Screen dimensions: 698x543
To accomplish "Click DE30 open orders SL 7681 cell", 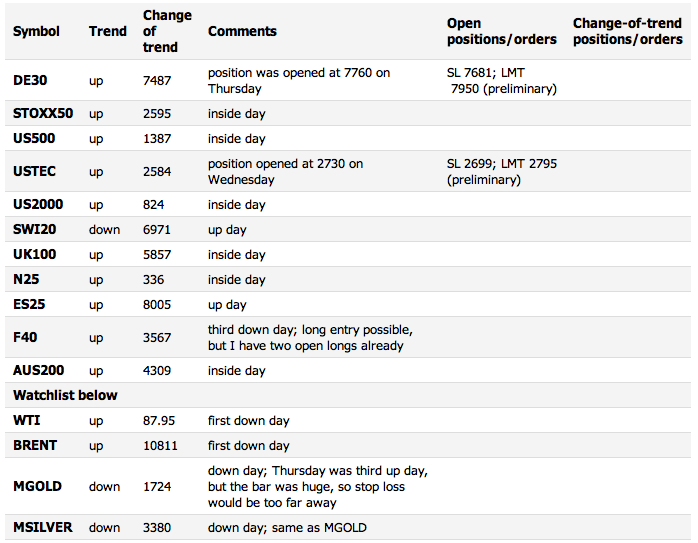I will [x=502, y=81].
